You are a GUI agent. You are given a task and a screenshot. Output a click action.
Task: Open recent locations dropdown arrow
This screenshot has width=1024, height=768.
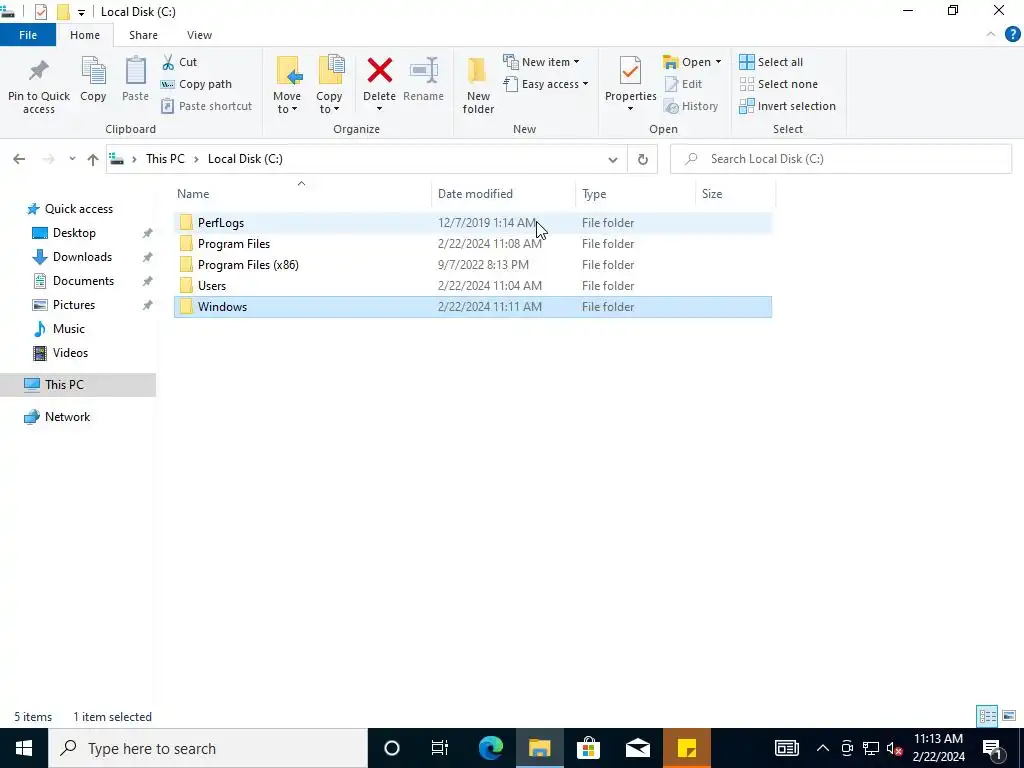(x=72, y=159)
